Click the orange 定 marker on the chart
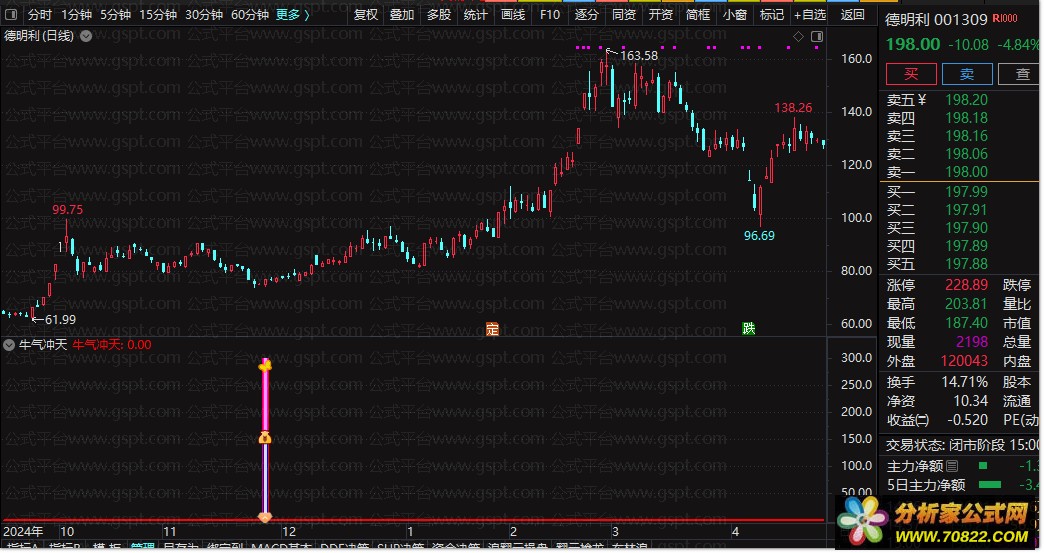This screenshot has height=553, width=1045. click(x=492, y=329)
